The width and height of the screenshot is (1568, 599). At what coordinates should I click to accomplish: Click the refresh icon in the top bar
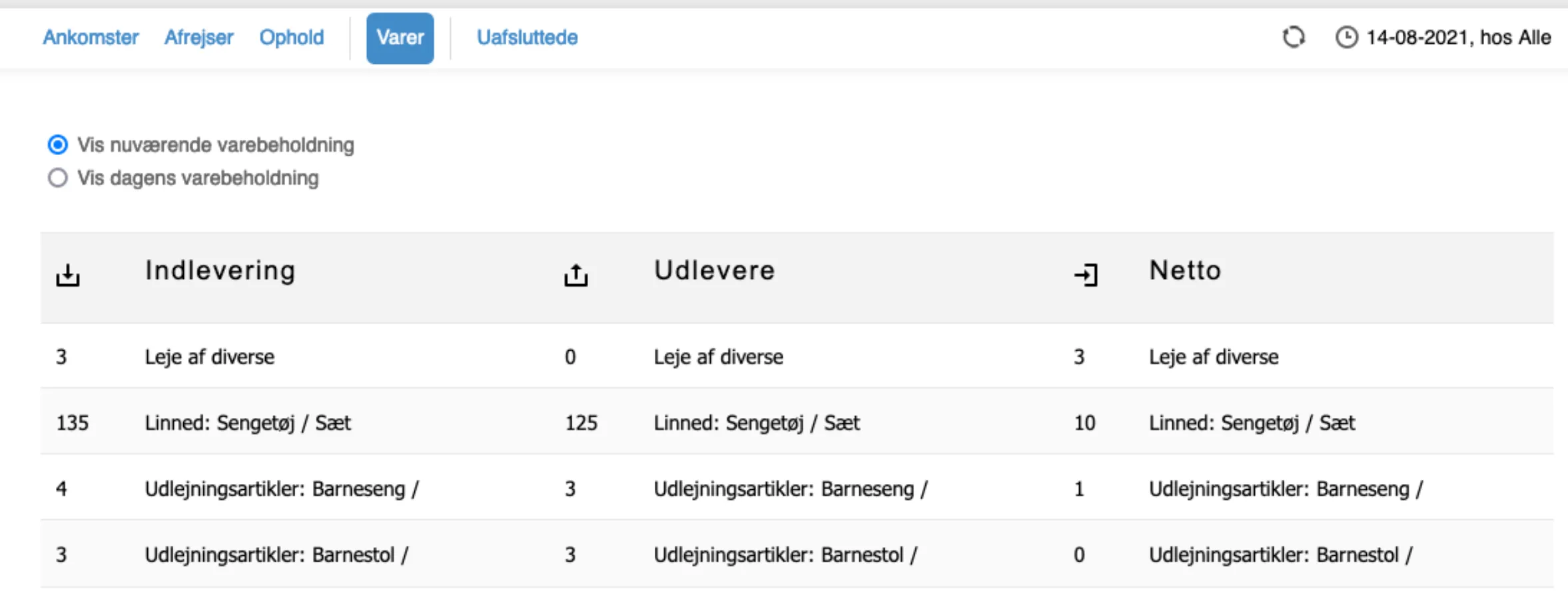click(x=1293, y=38)
